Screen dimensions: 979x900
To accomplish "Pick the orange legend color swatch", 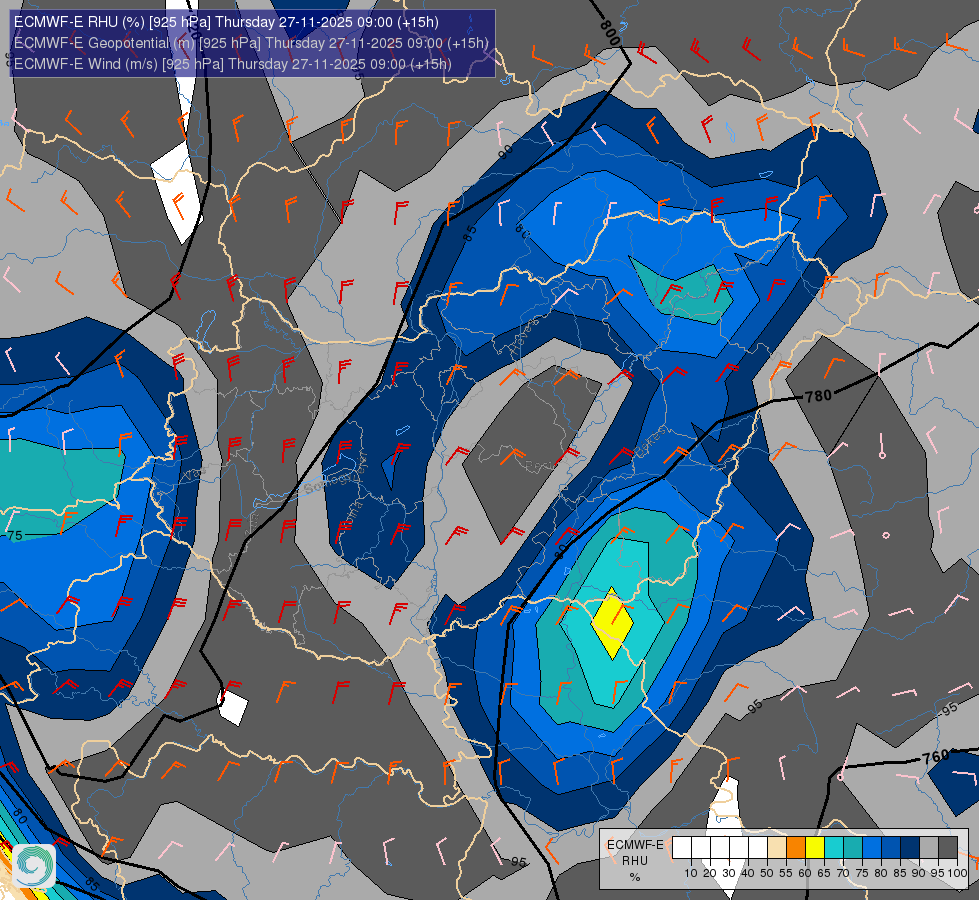I will coord(796,848).
